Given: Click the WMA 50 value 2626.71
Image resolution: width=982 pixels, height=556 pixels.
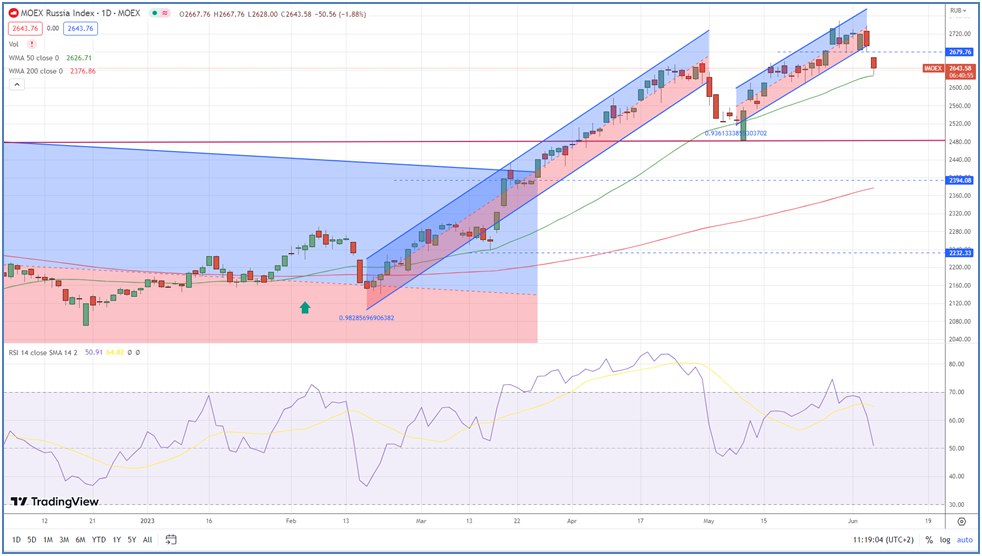Looking at the screenshot, I should point(79,58).
